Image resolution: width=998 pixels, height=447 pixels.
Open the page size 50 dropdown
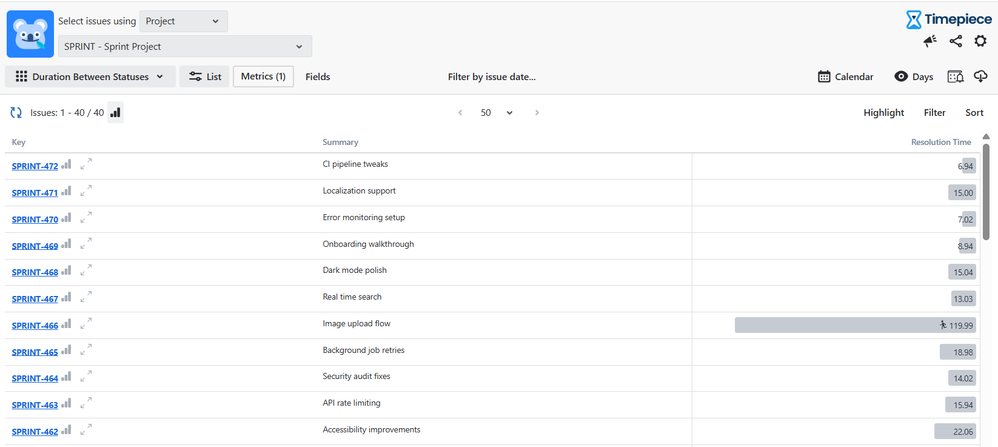pyautogui.click(x=496, y=113)
